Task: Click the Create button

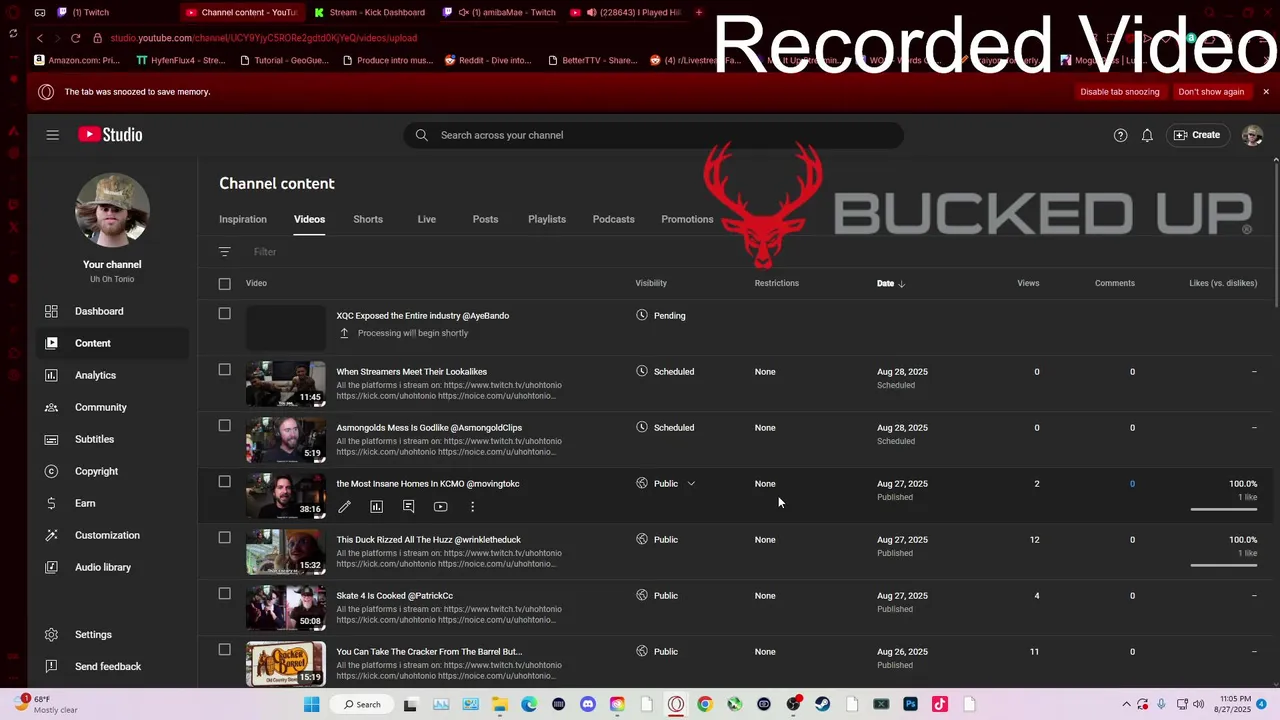Action: pyautogui.click(x=1197, y=135)
